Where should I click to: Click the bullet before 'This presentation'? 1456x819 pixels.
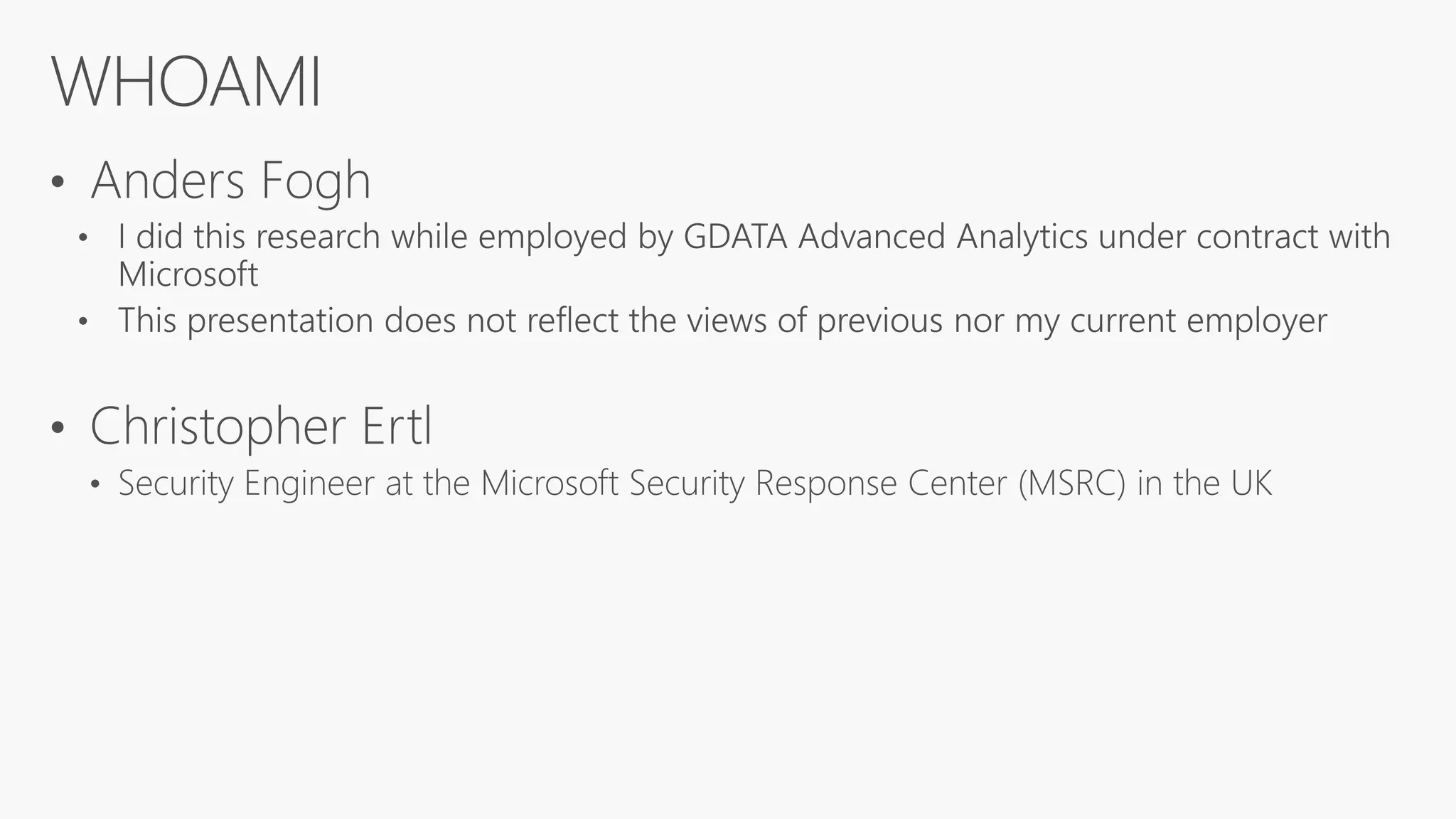coord(84,322)
